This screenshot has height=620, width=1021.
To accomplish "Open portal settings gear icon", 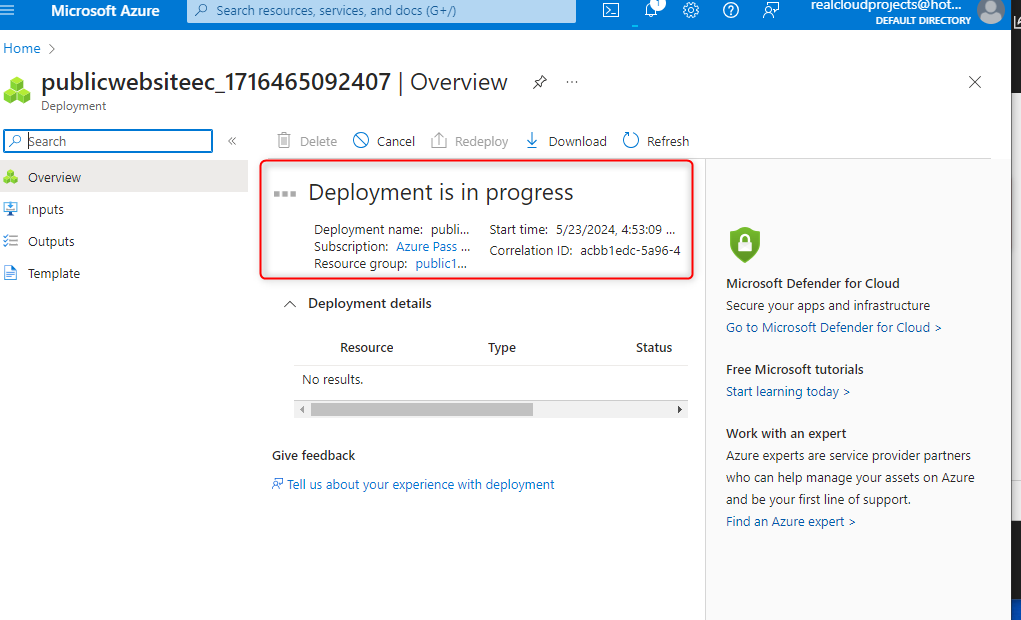I will click(x=691, y=10).
